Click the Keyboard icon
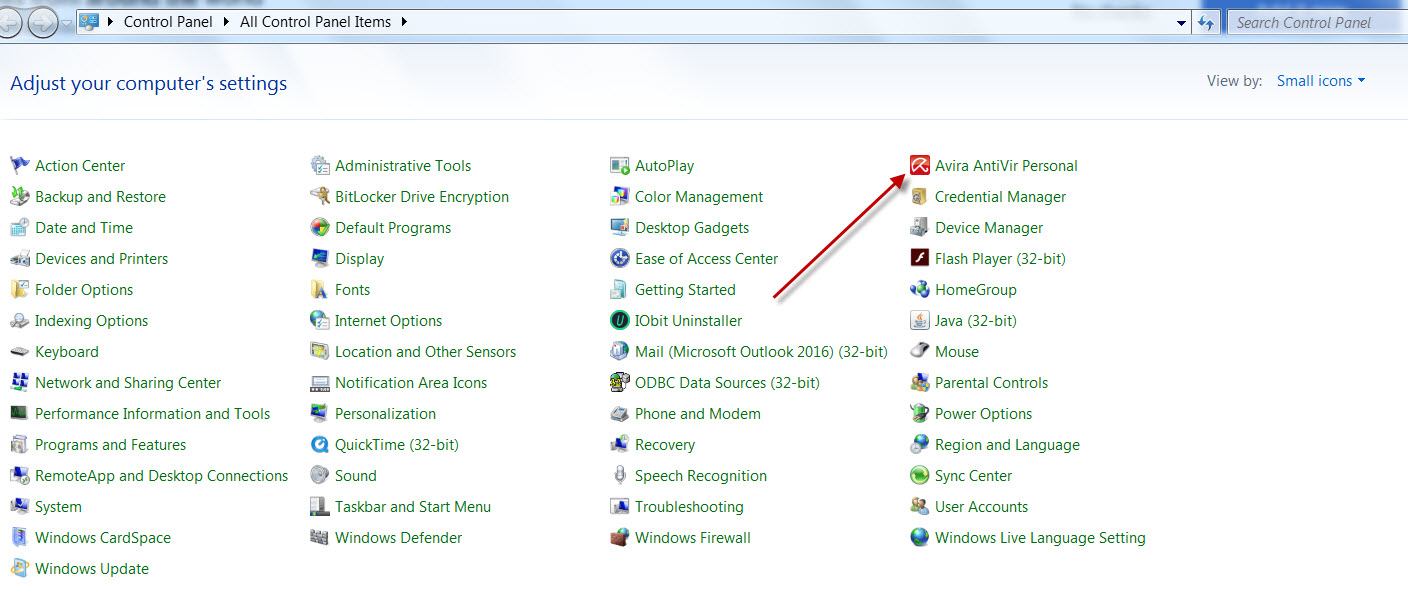Viewport: 1408px width, 602px height. tap(19, 352)
